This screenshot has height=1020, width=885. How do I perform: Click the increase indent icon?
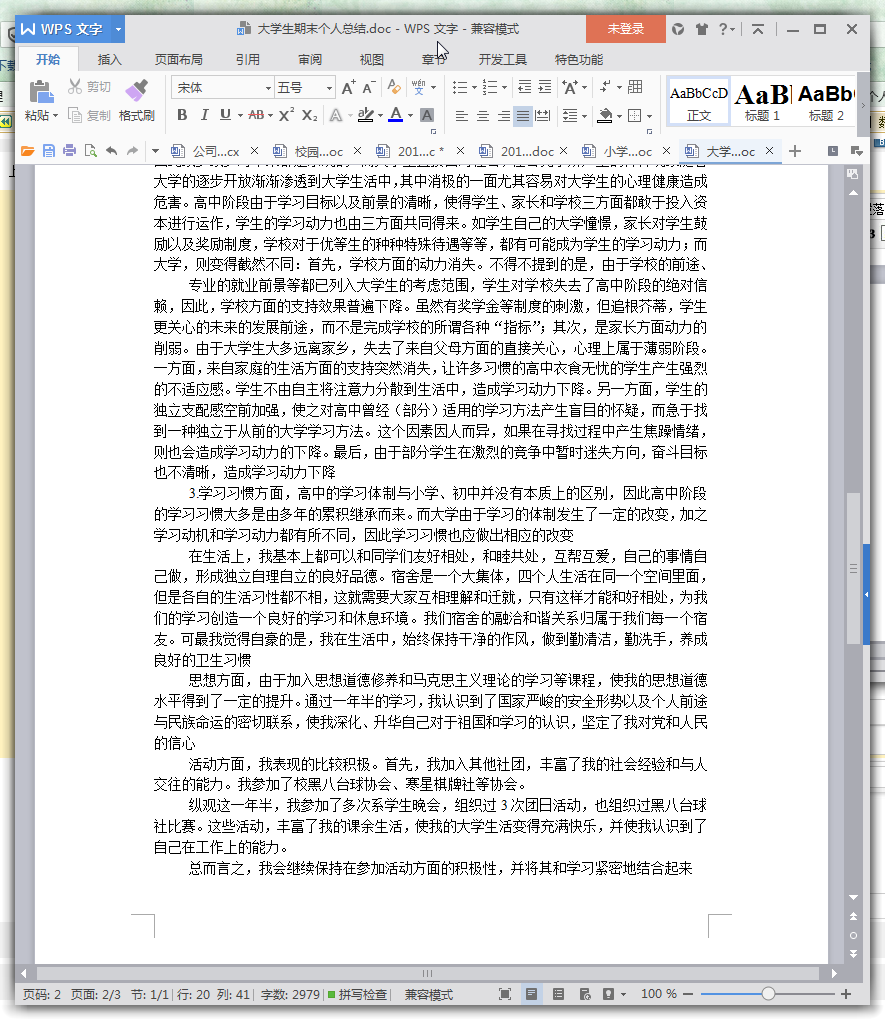point(545,87)
